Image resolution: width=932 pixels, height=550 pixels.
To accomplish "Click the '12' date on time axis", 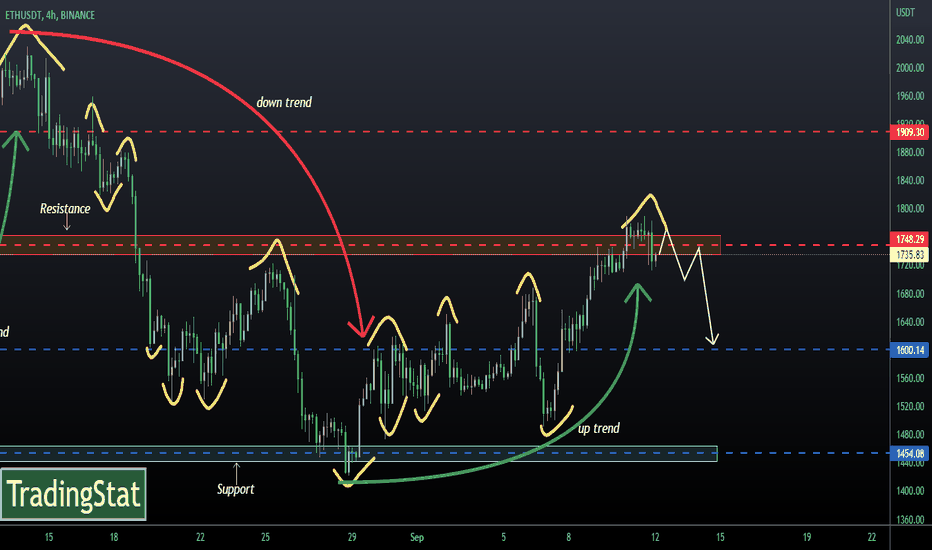I will pyautogui.click(x=655, y=538).
